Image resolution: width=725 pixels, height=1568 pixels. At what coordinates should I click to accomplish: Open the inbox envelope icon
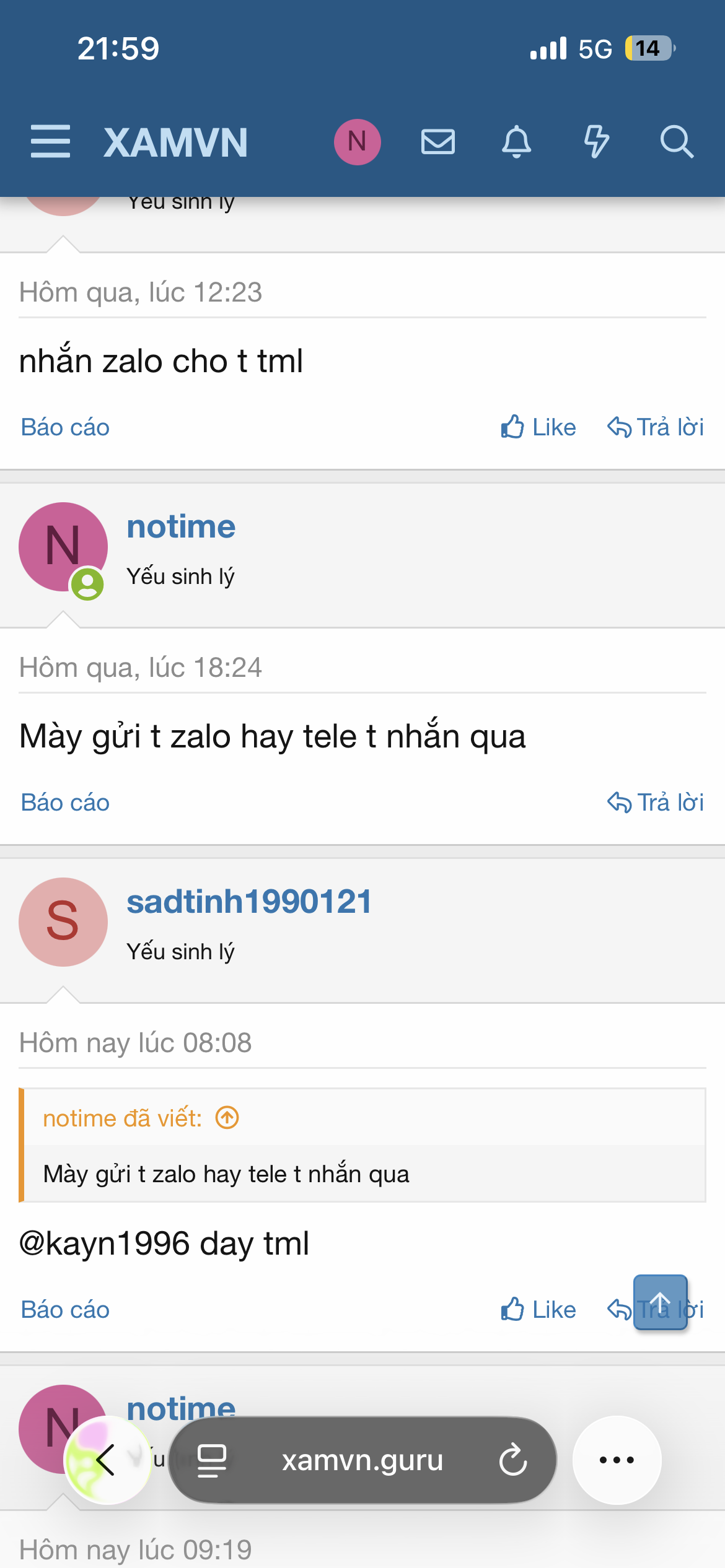[x=437, y=142]
